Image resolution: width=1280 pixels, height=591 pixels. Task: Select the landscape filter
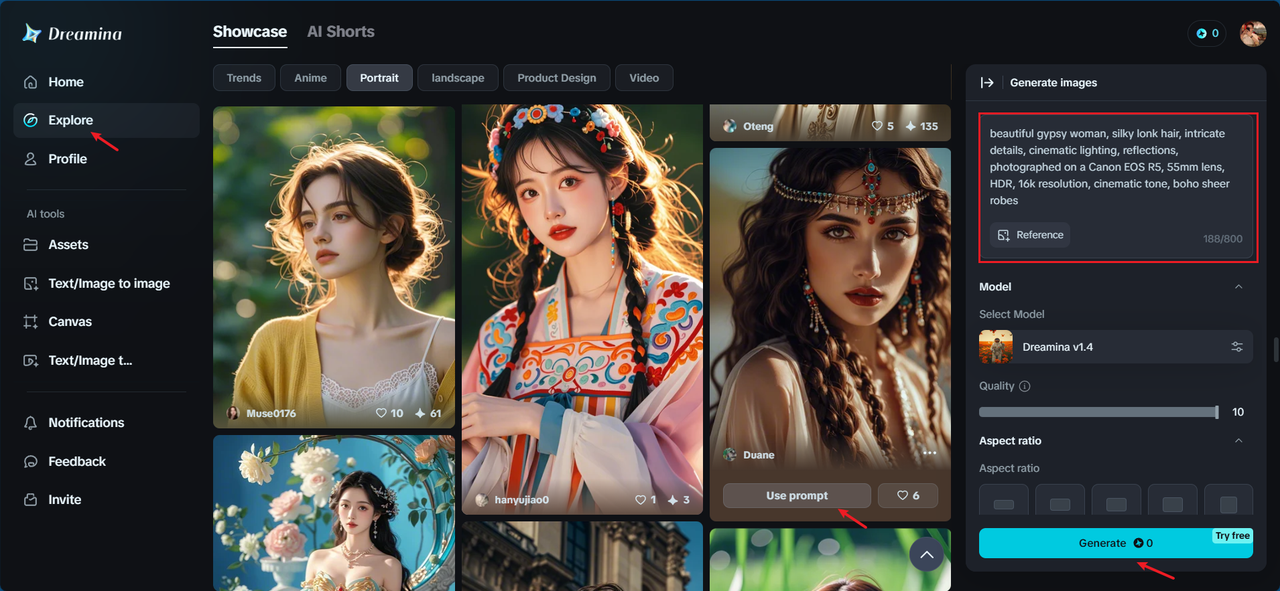[x=458, y=78]
